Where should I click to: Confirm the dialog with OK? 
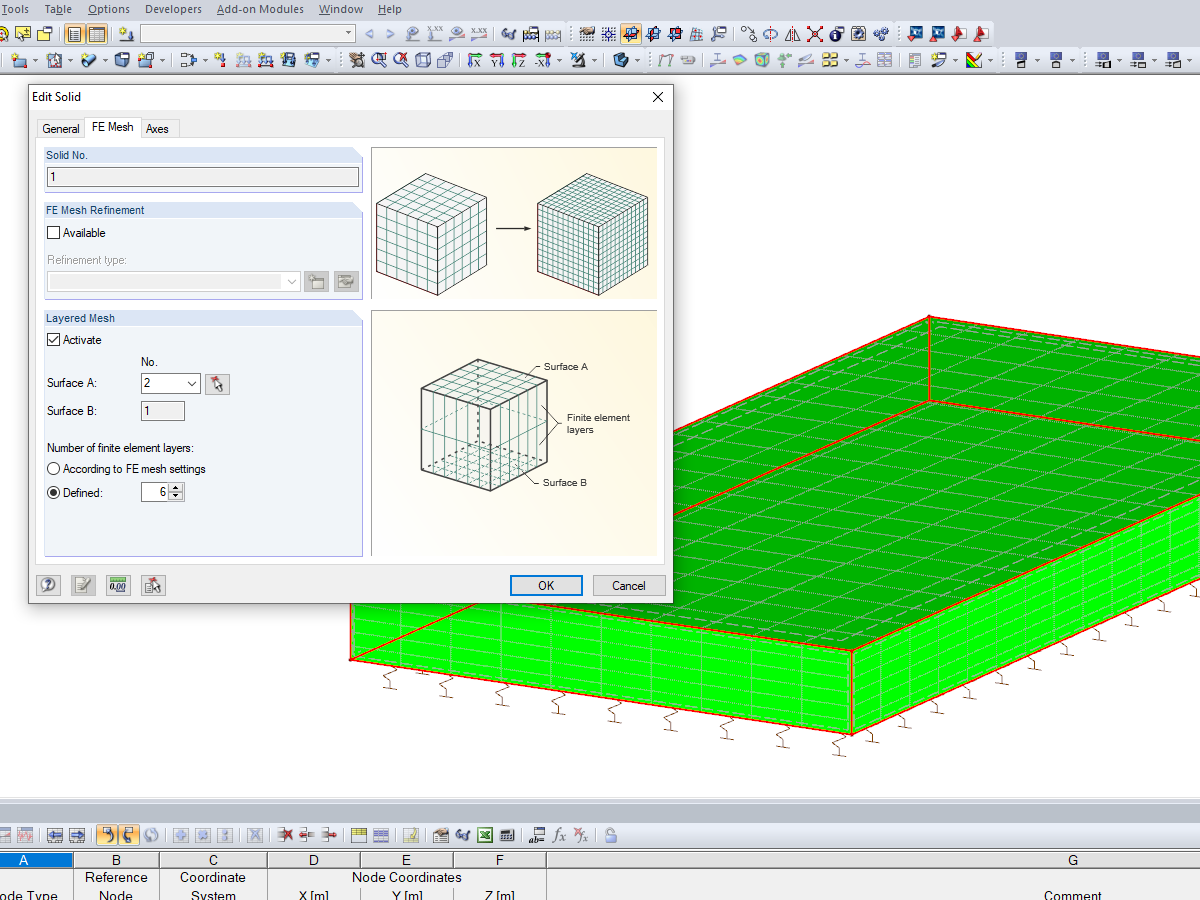pos(546,585)
